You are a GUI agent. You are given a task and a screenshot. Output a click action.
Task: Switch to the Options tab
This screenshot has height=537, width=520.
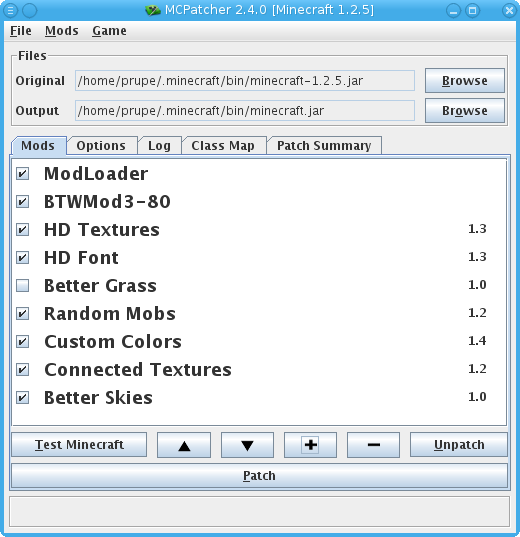pos(101,146)
